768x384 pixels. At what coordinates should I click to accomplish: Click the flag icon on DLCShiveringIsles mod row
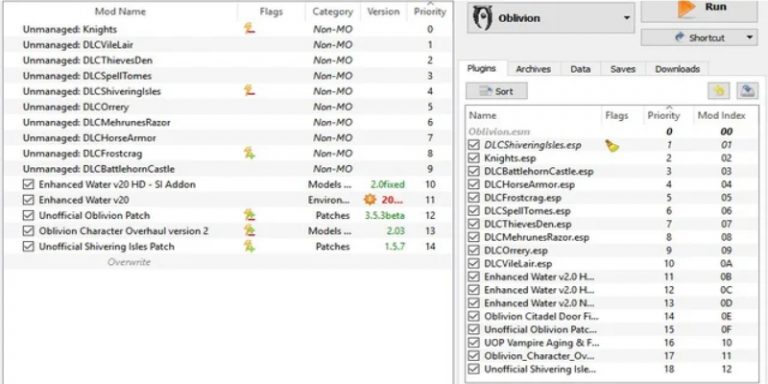(249, 91)
